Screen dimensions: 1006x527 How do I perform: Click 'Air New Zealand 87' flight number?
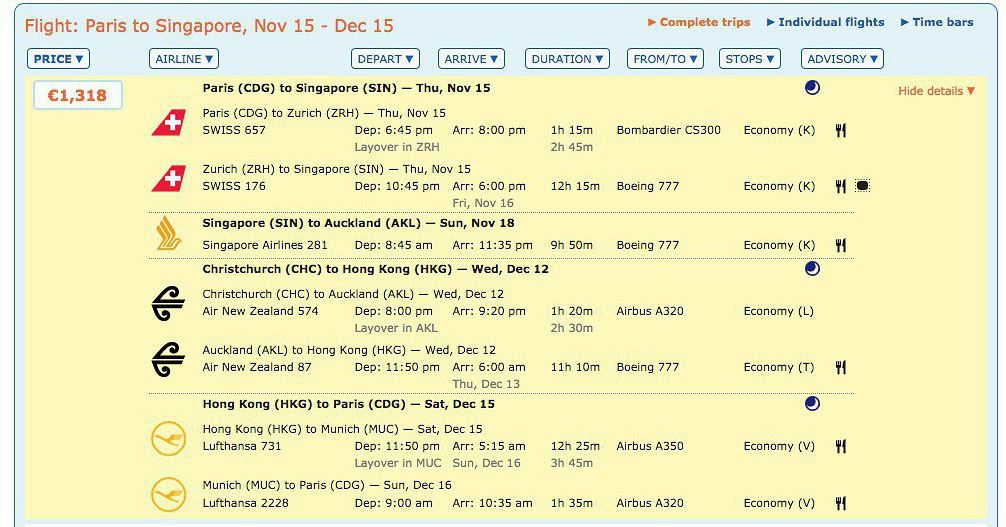tap(257, 367)
